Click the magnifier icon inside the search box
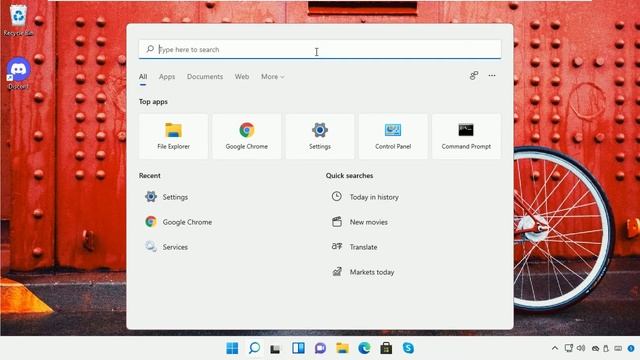 coord(150,49)
